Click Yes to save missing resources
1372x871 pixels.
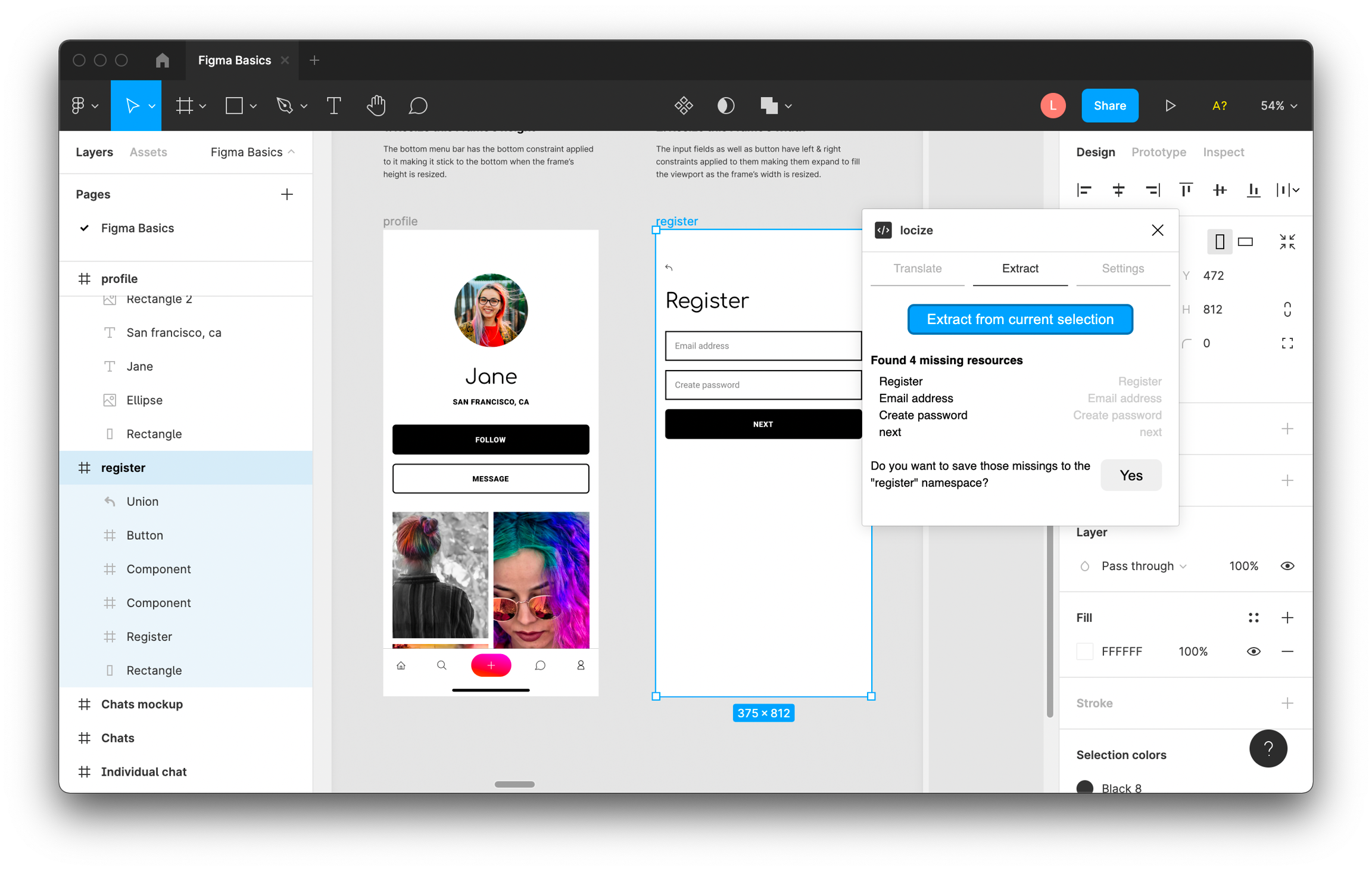pos(1130,475)
